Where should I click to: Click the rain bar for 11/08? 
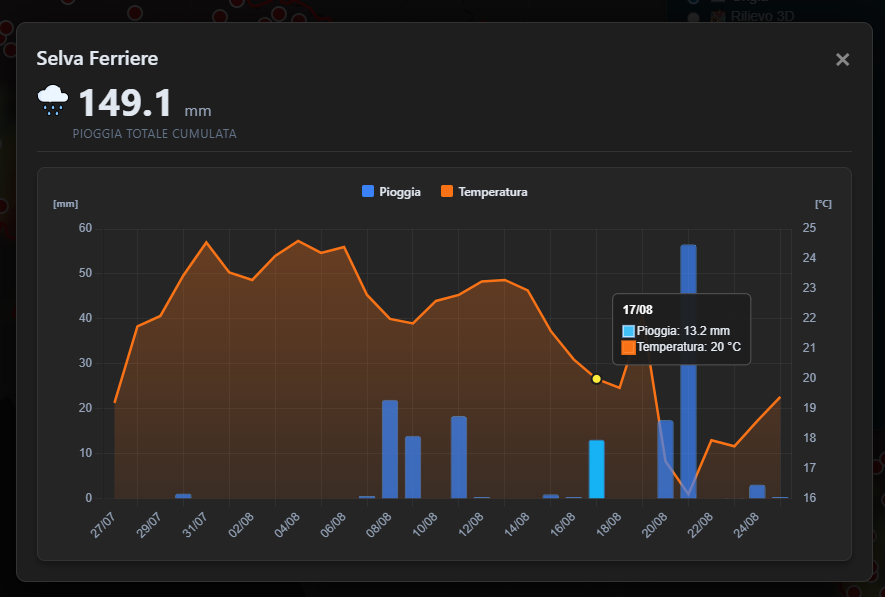[x=459, y=457]
